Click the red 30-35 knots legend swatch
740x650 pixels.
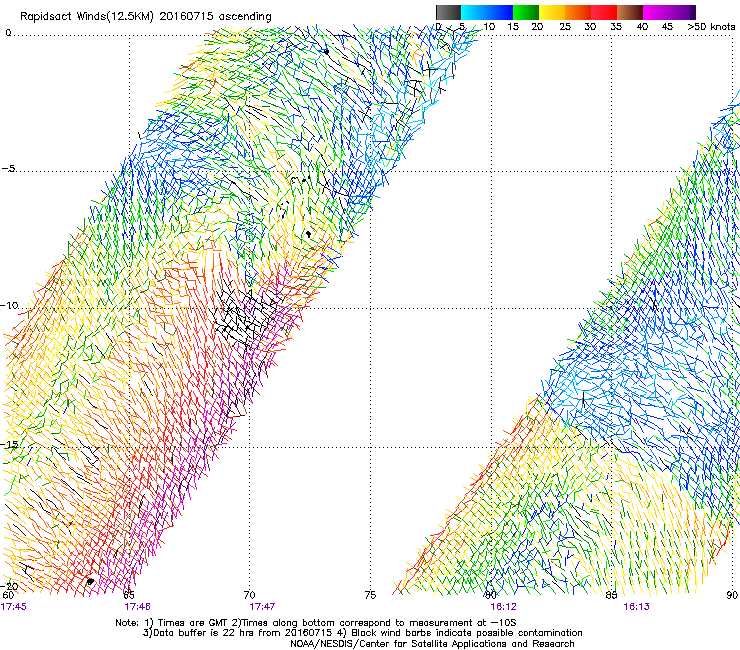604,12
